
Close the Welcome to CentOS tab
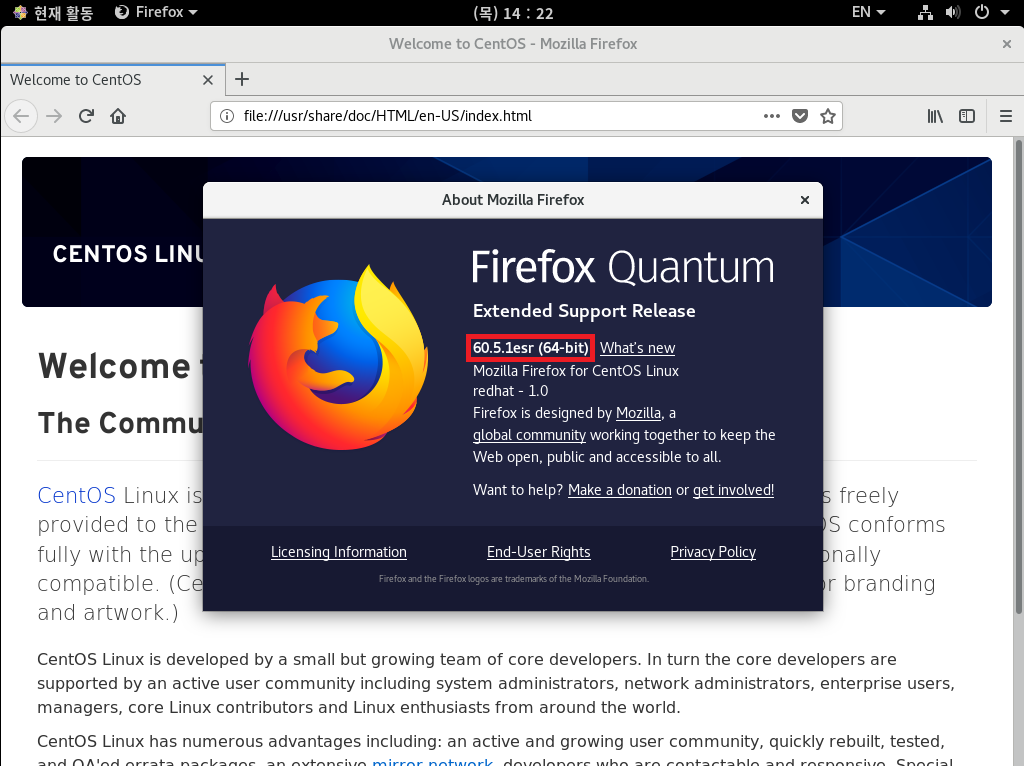tap(208, 80)
